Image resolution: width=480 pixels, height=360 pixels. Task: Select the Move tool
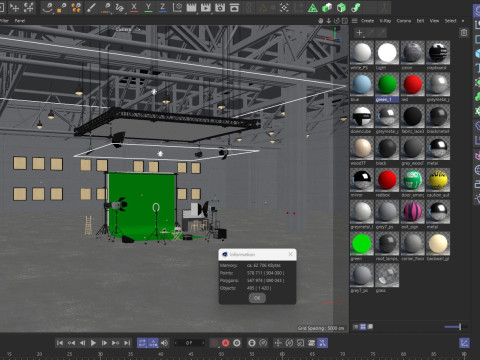(14, 7)
